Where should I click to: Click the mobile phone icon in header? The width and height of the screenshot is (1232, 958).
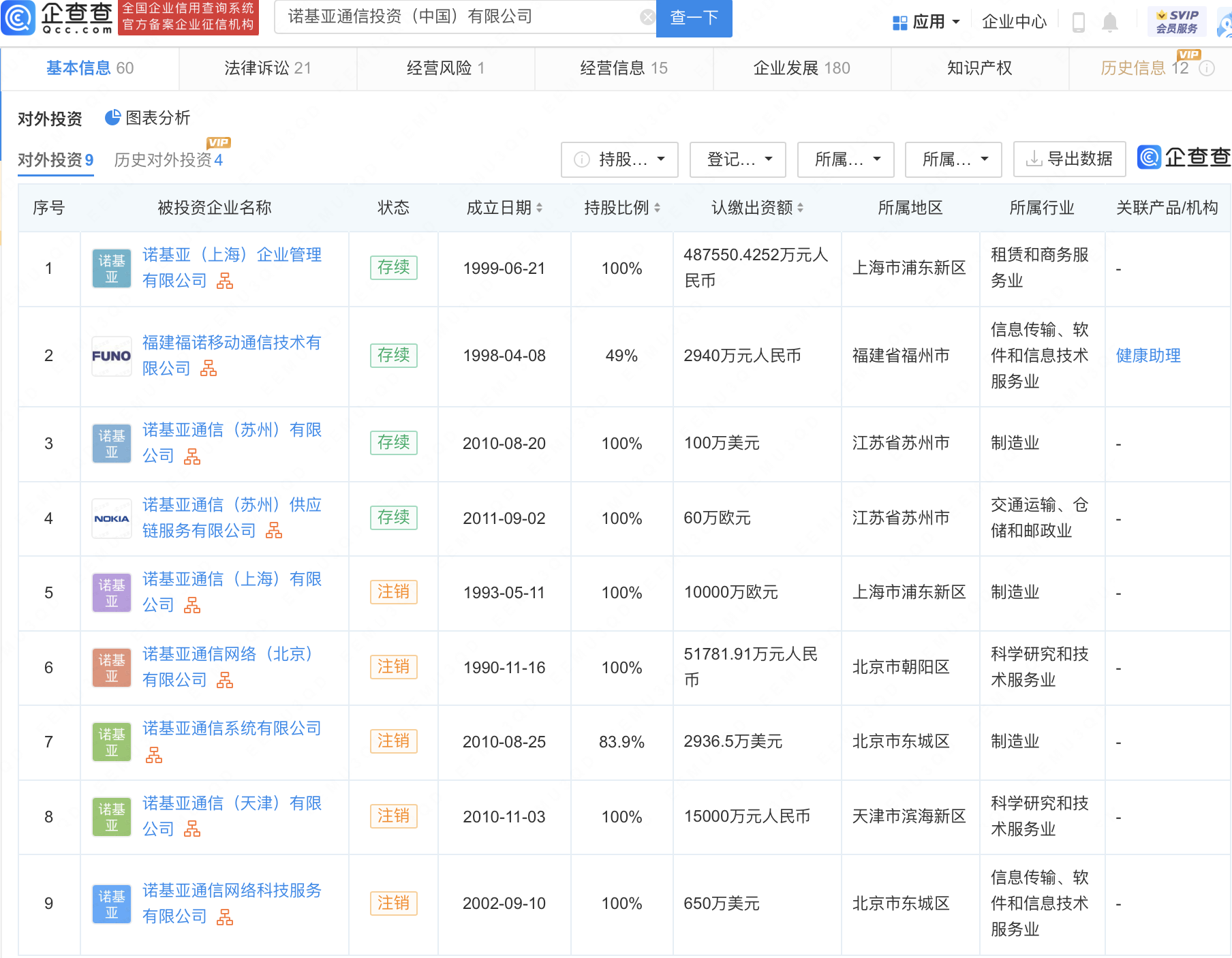[x=1079, y=22]
